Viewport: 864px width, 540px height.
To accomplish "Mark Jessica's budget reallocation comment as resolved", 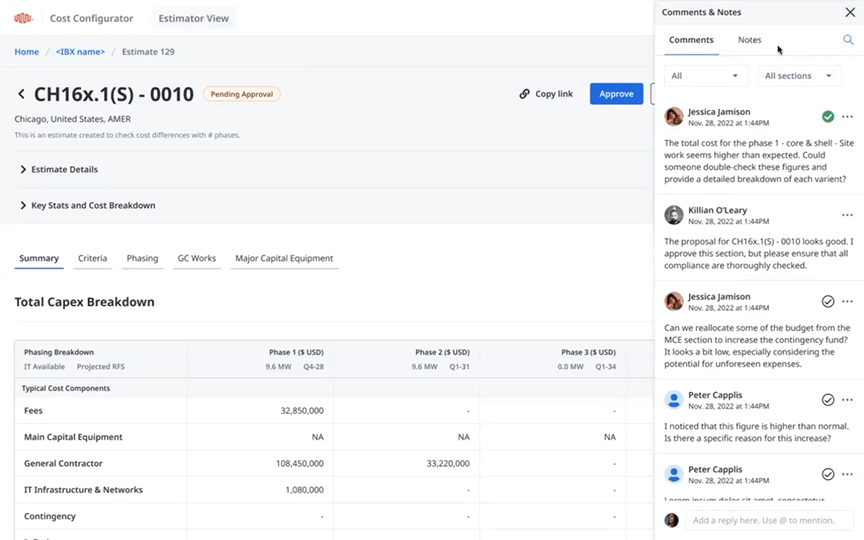I will point(828,301).
